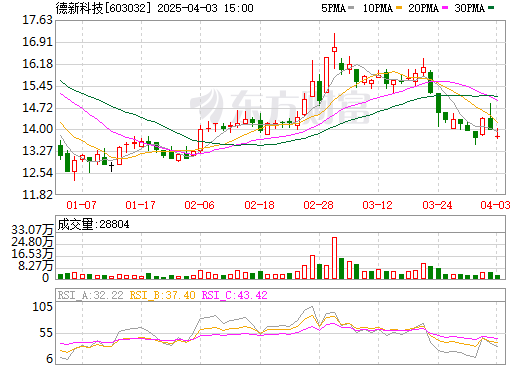520x365 pixels.
Task: Click the 14.00 price axis label
Action: [37, 129]
